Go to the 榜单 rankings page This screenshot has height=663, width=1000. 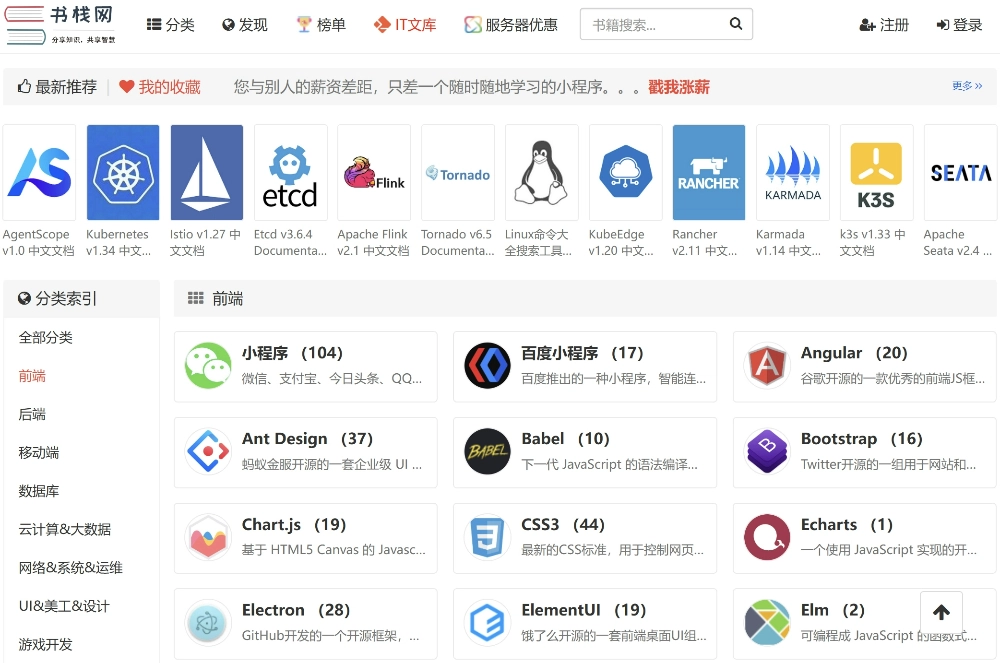coord(321,25)
